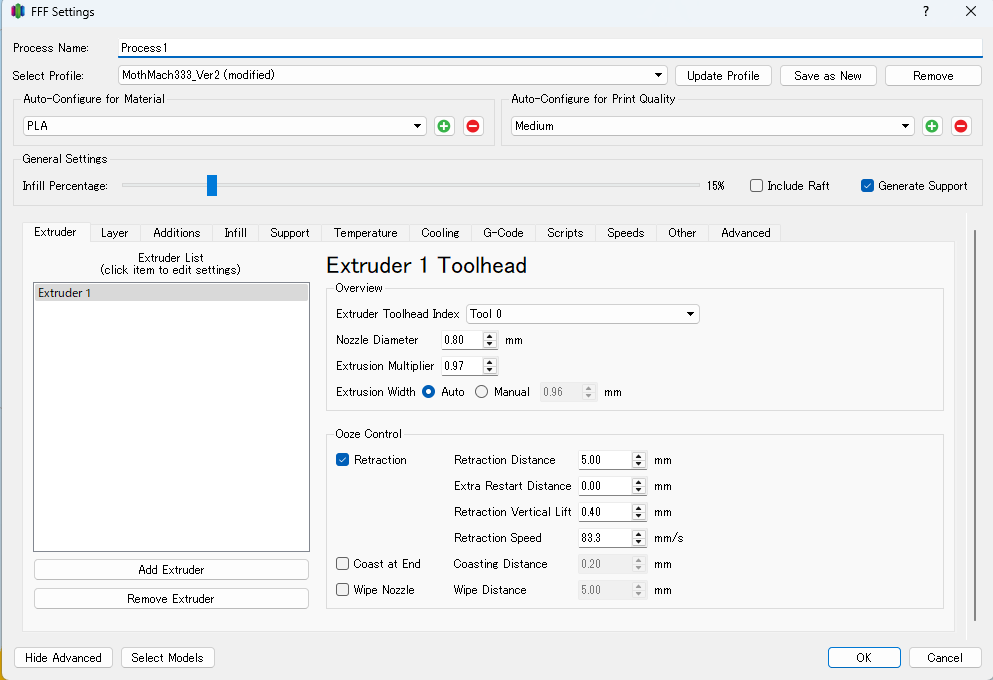993x680 pixels.
Task: Click Remove Extruder button
Action: click(x=171, y=598)
